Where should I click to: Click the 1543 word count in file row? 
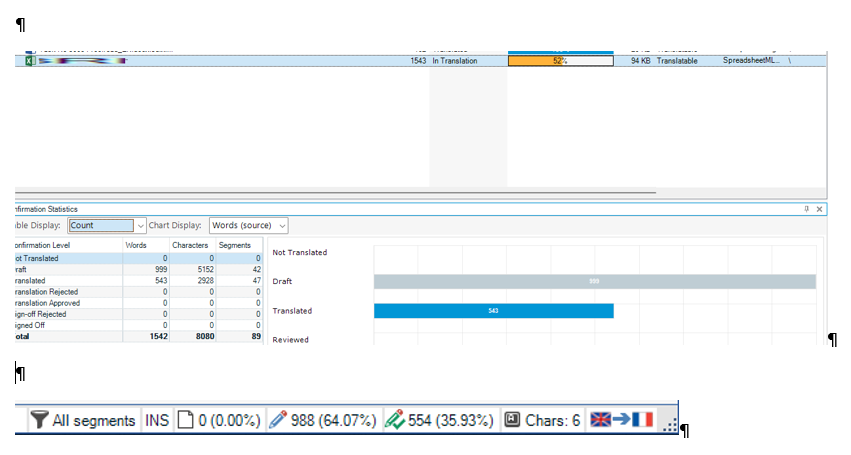point(418,61)
